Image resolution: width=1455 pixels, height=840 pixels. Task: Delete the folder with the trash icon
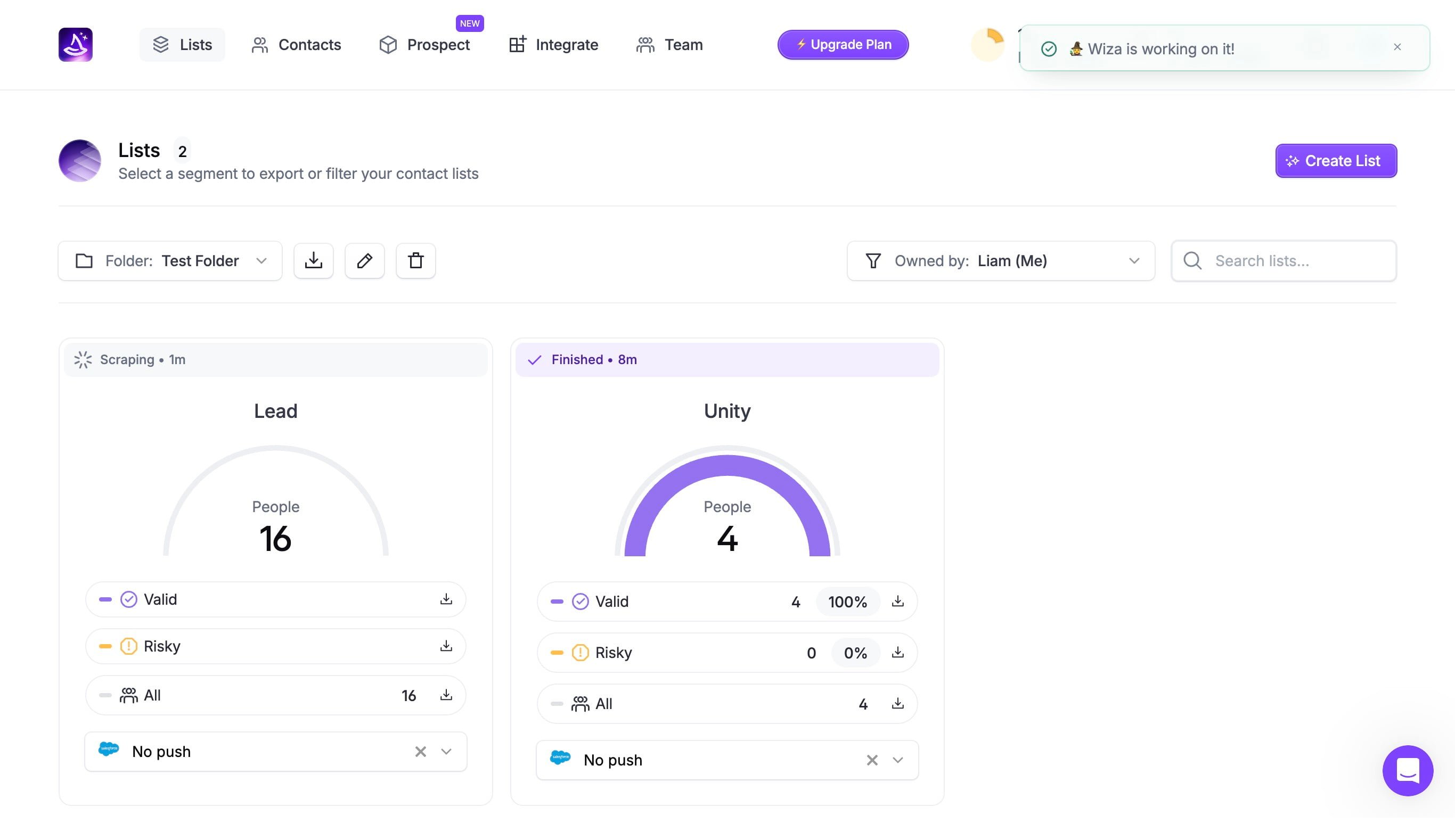click(x=415, y=261)
